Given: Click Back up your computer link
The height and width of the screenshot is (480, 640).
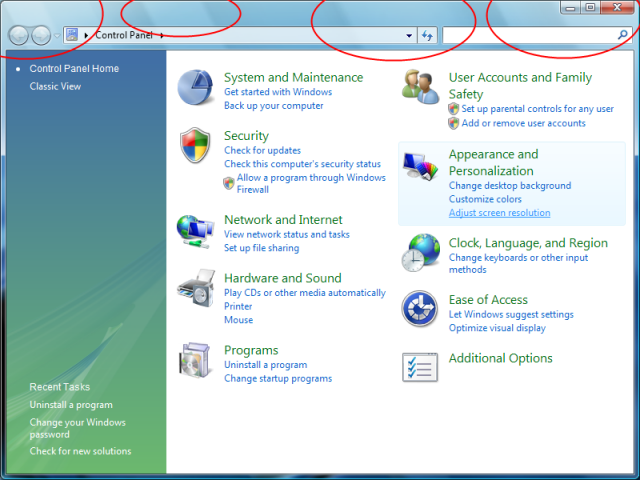Looking at the screenshot, I should point(273,106).
